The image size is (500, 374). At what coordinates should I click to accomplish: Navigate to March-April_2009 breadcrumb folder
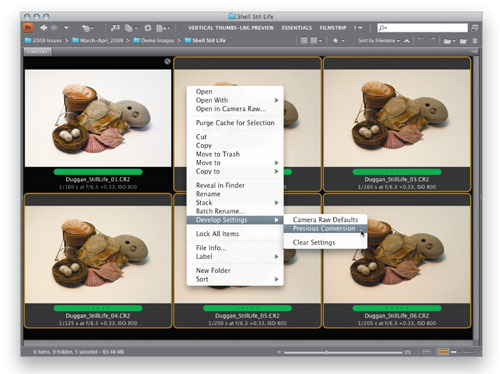tap(98, 40)
